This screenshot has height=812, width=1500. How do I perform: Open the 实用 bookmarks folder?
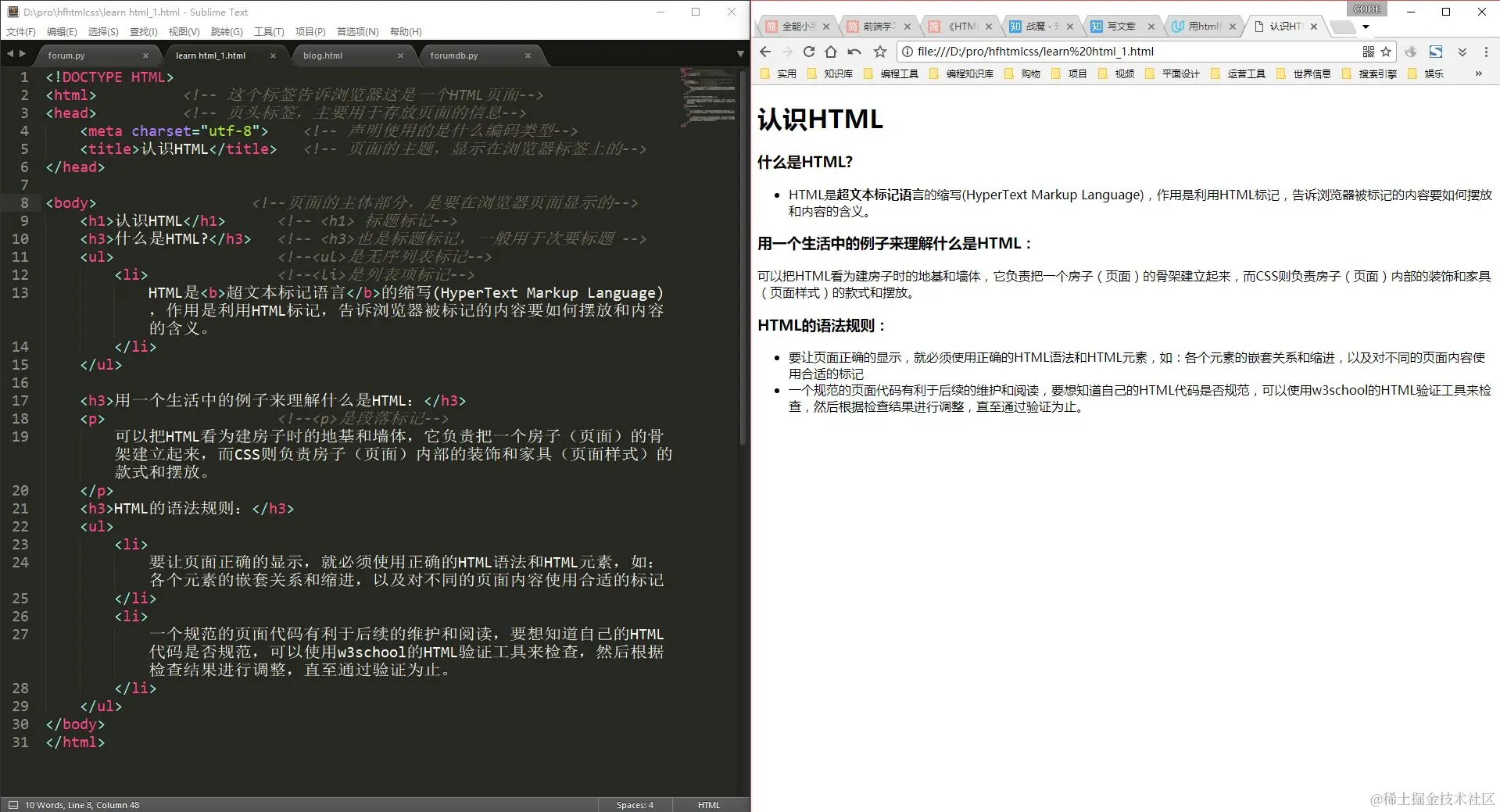pyautogui.click(x=778, y=73)
